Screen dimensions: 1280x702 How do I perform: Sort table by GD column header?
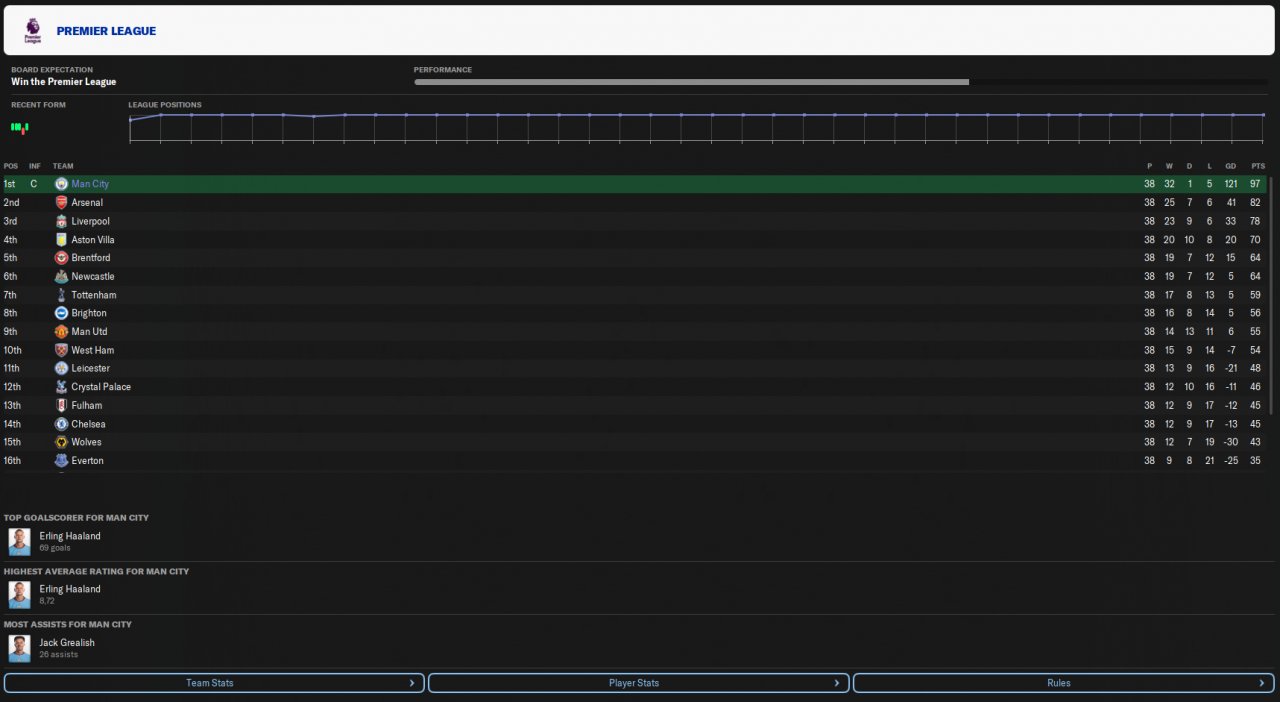point(1230,166)
